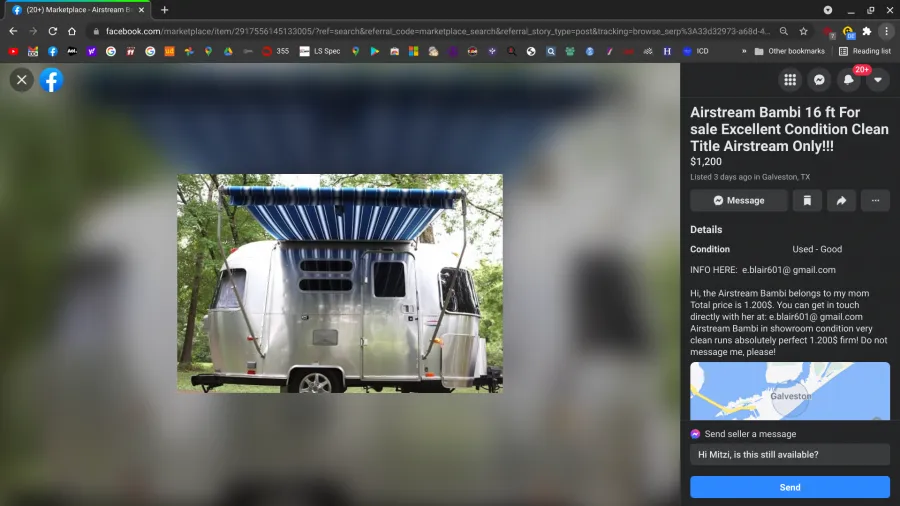Close the Marketplace browser tab

(x=141, y=10)
